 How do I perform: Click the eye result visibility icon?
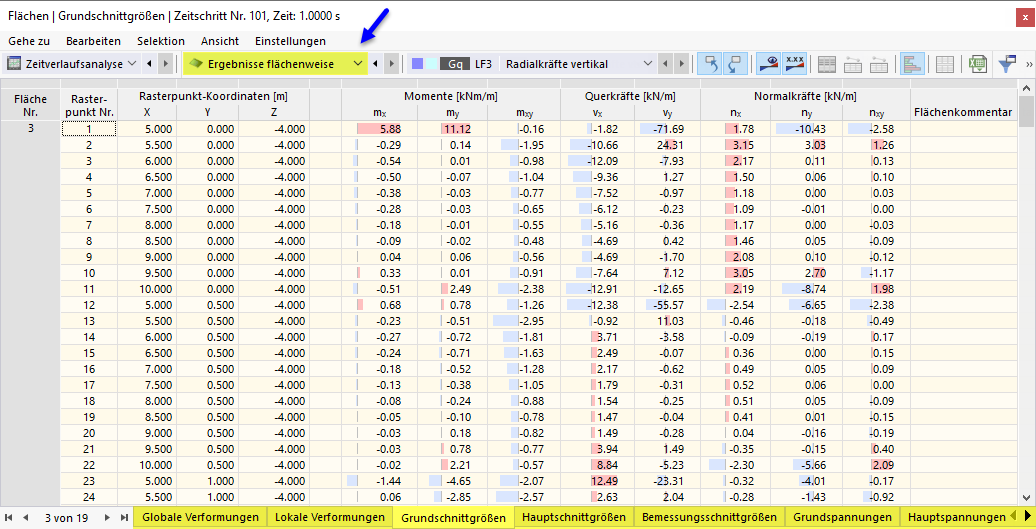[768, 64]
